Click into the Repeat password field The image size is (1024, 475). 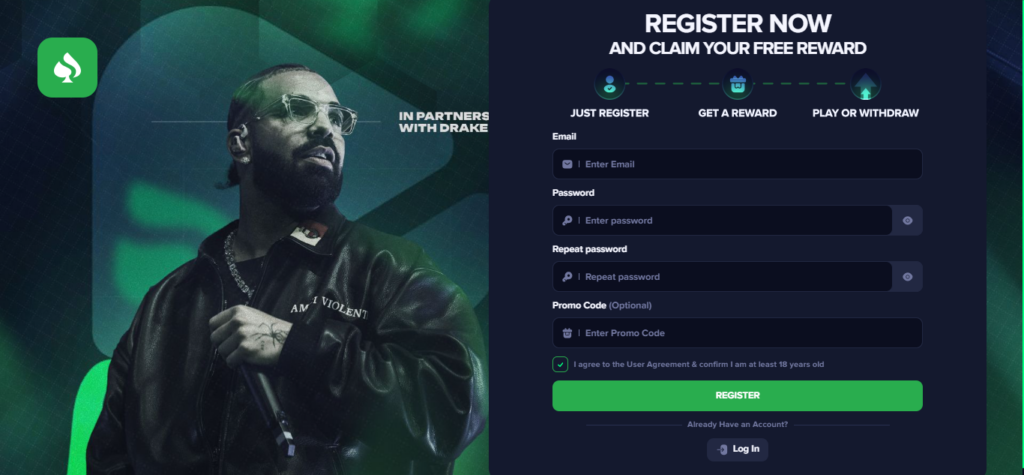(x=722, y=276)
